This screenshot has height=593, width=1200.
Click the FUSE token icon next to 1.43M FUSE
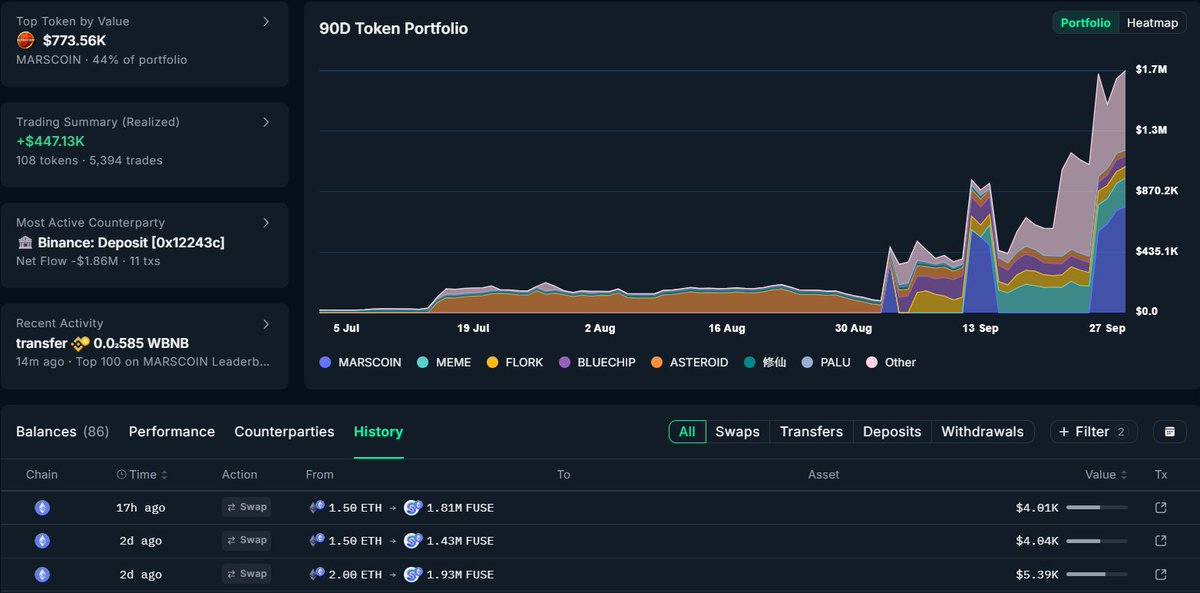point(413,541)
